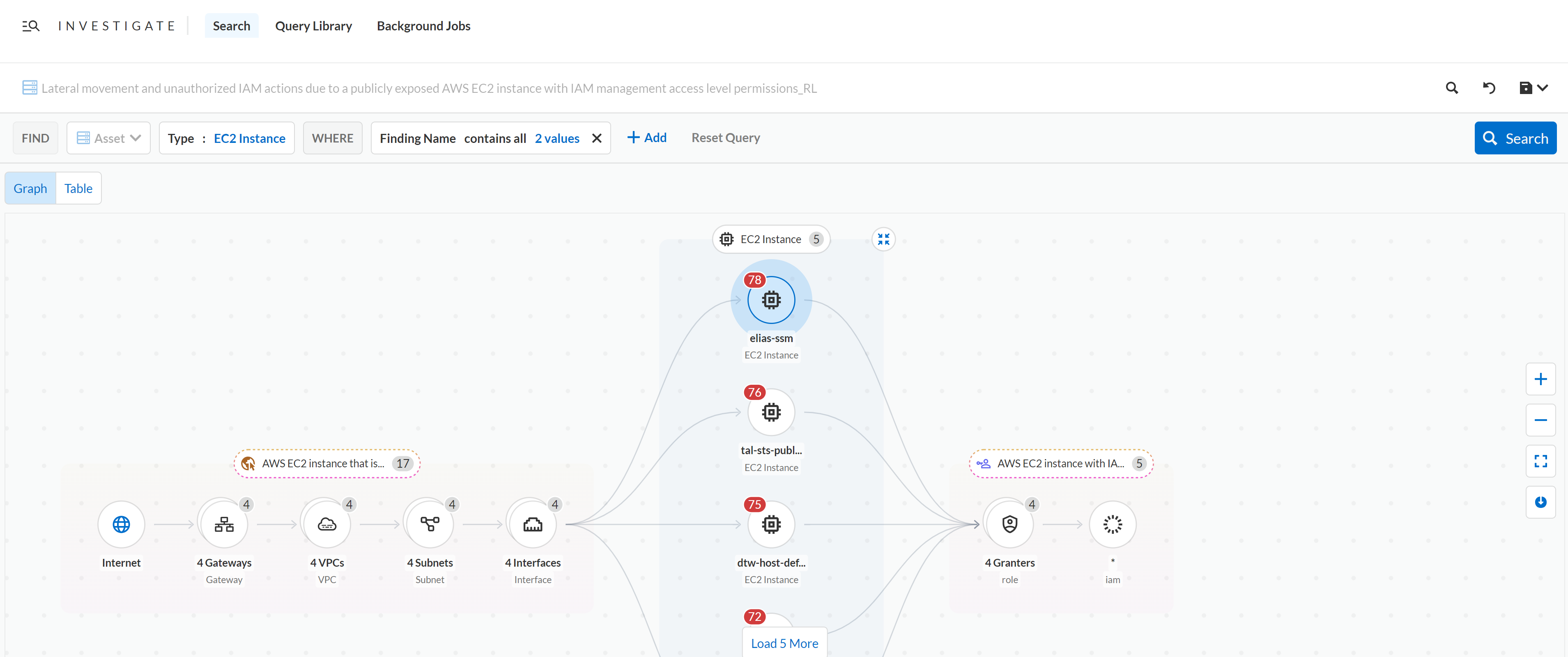Viewport: 1568px width, 657px height.
Task: Select the 4 Interfaces node icon
Action: click(x=533, y=524)
